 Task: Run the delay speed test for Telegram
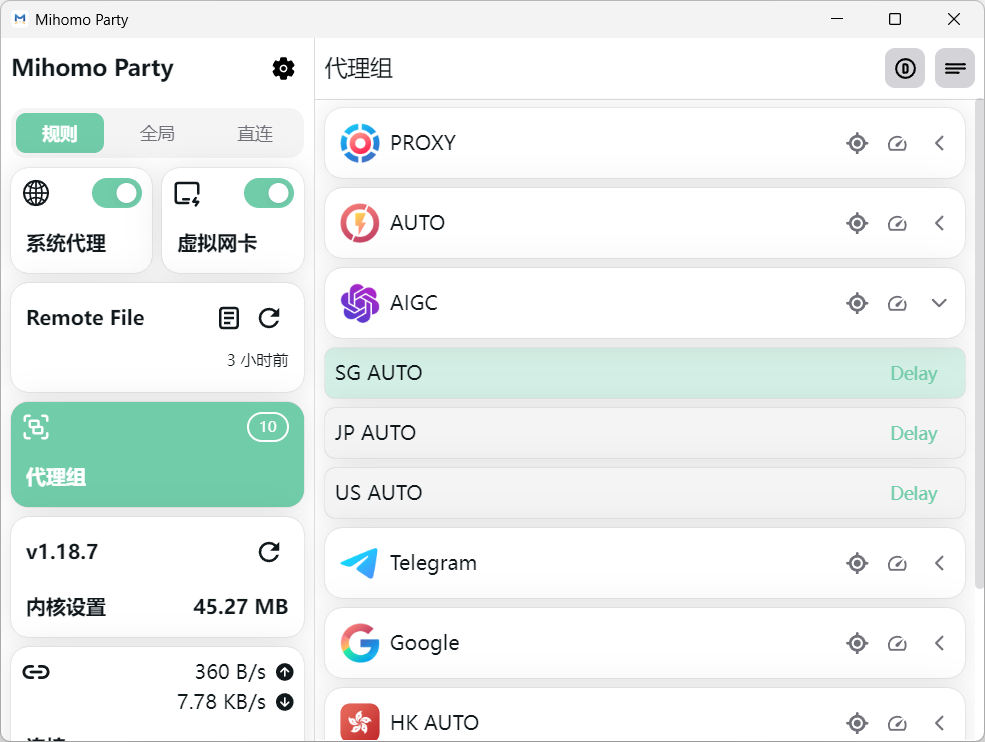[x=897, y=563]
